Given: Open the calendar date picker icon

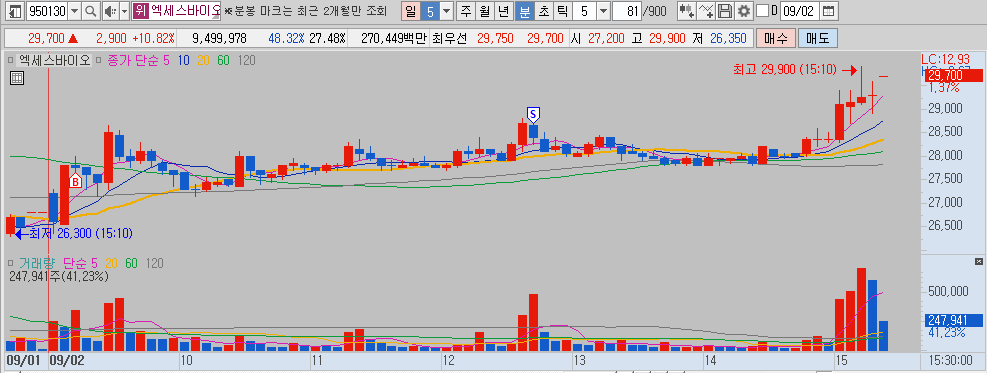Looking at the screenshot, I should tap(829, 11).
